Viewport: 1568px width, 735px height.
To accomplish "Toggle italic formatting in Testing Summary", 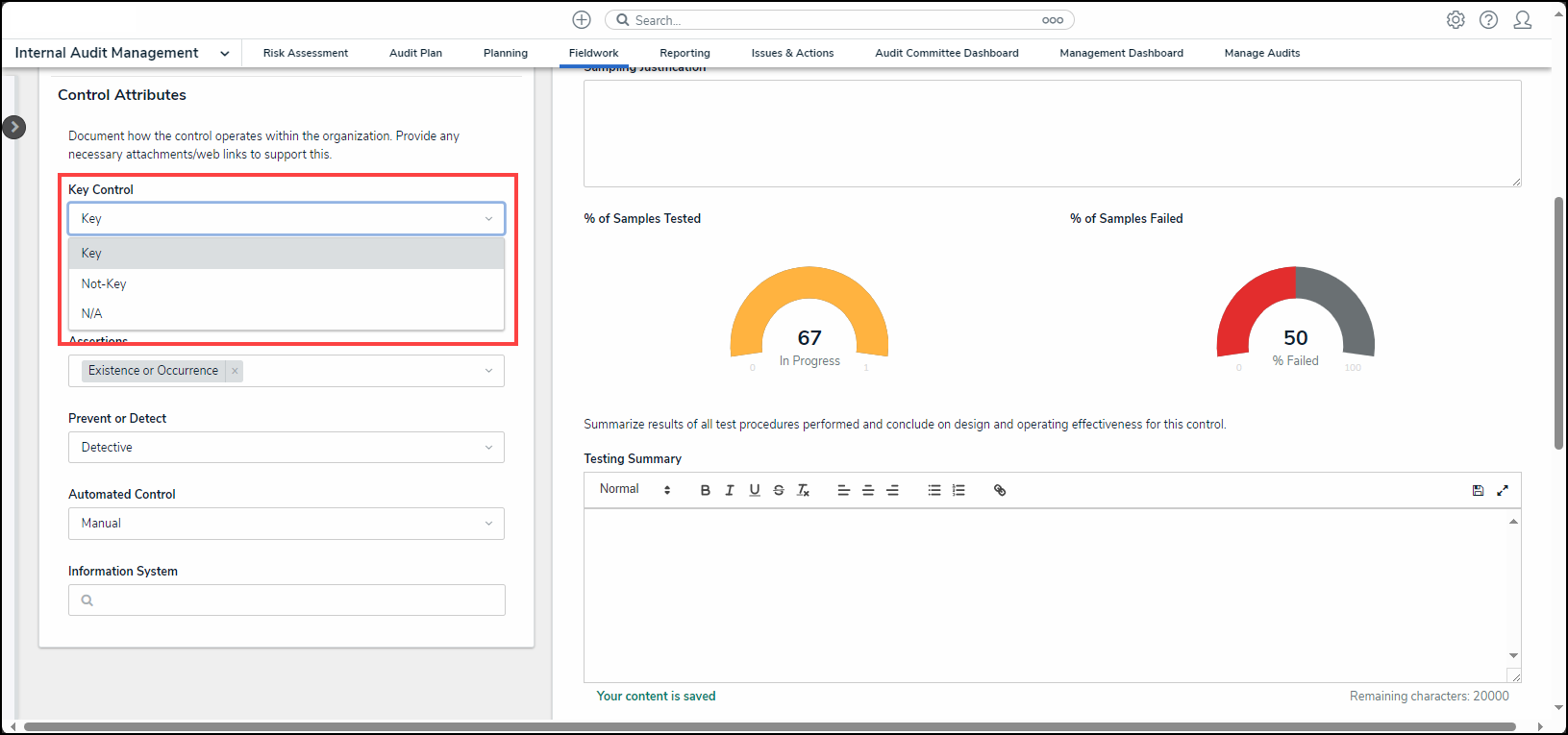I will tap(730, 490).
